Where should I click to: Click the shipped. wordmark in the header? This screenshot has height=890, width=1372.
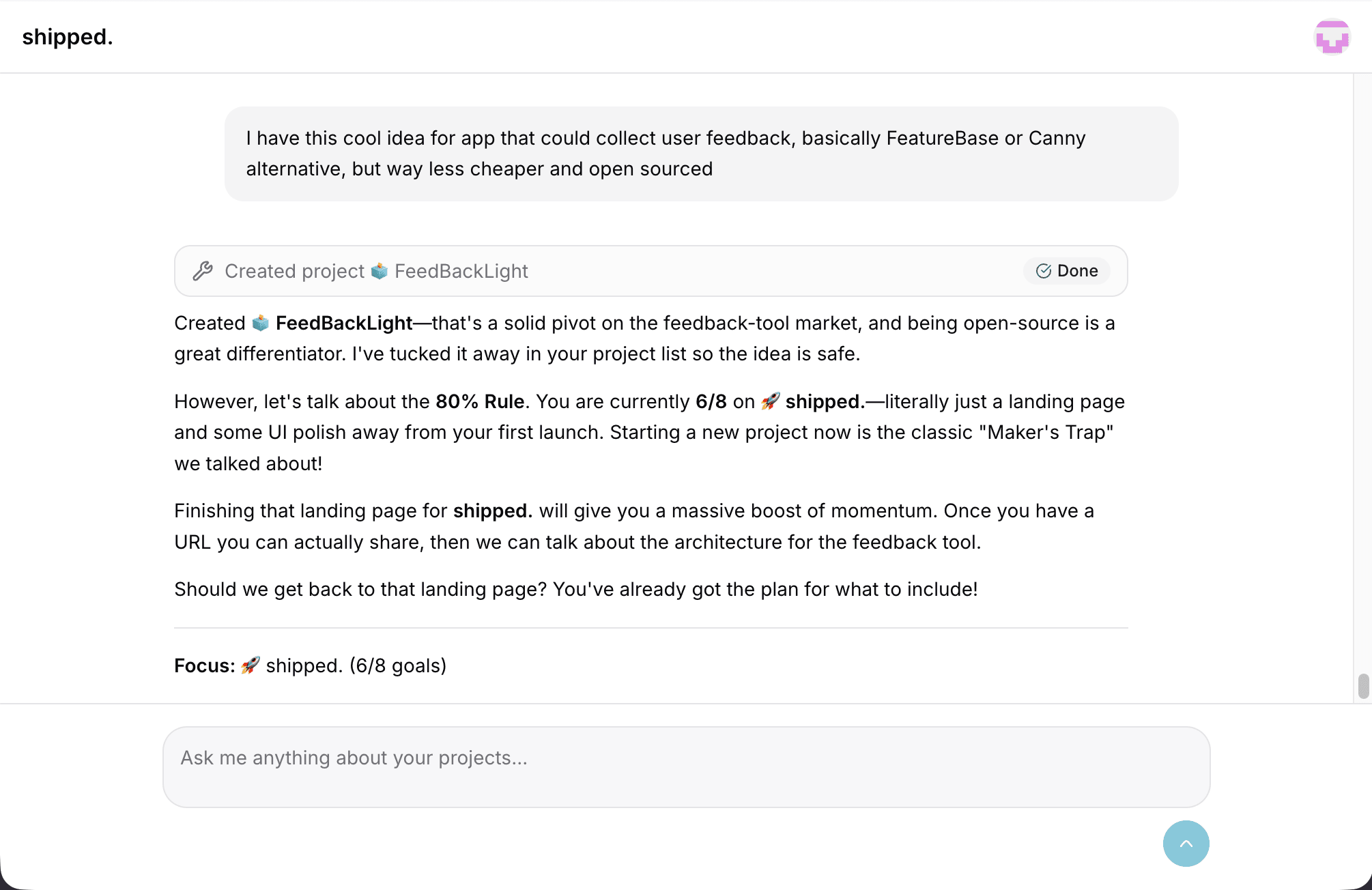(x=68, y=36)
